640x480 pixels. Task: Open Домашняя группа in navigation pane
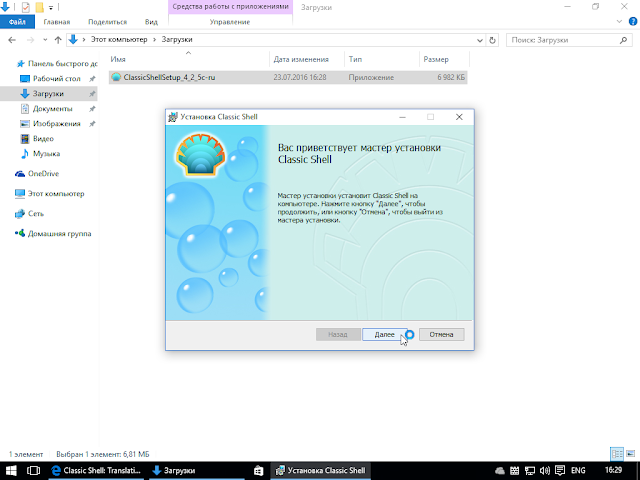(x=53, y=234)
